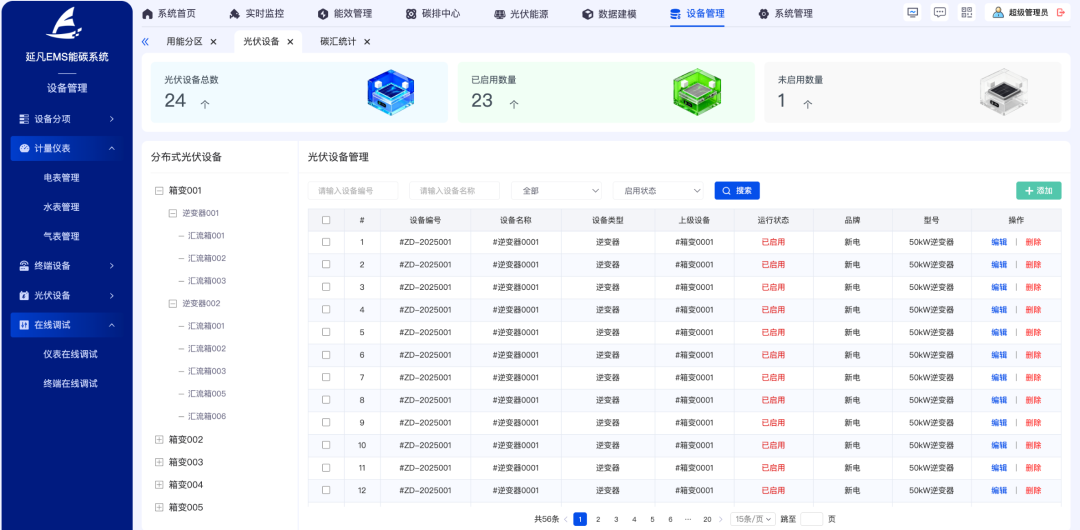This screenshot has height=530, width=1080.
Task: Open the 启用状态 dropdown filter
Action: coord(658,190)
